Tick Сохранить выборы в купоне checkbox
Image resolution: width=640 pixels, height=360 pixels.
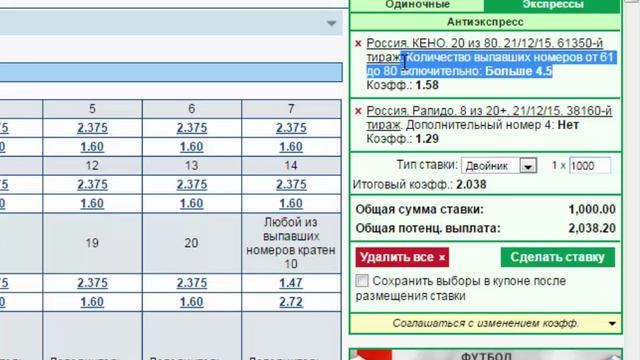point(362,281)
